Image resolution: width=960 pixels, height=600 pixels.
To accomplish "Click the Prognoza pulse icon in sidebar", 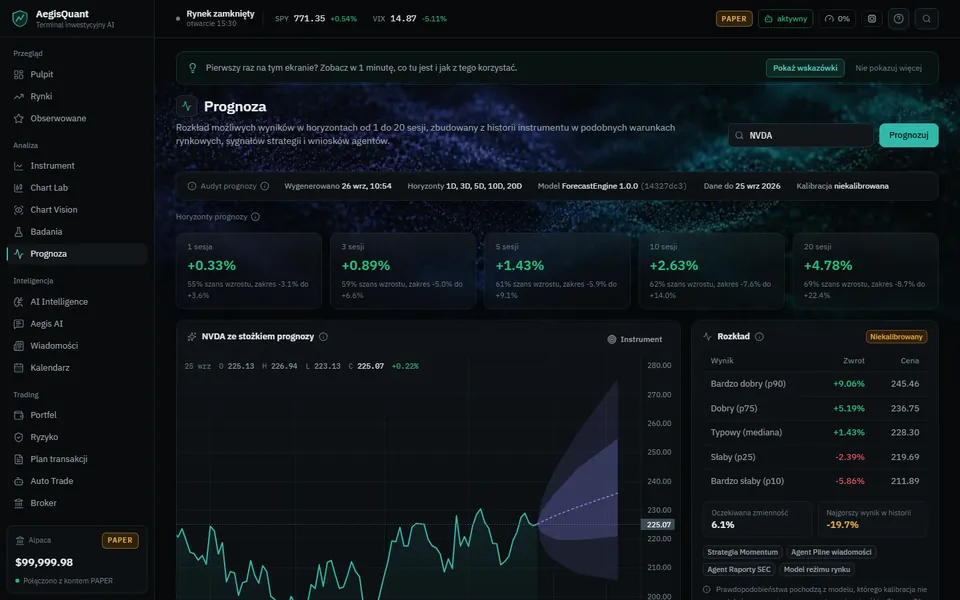I will (18, 253).
